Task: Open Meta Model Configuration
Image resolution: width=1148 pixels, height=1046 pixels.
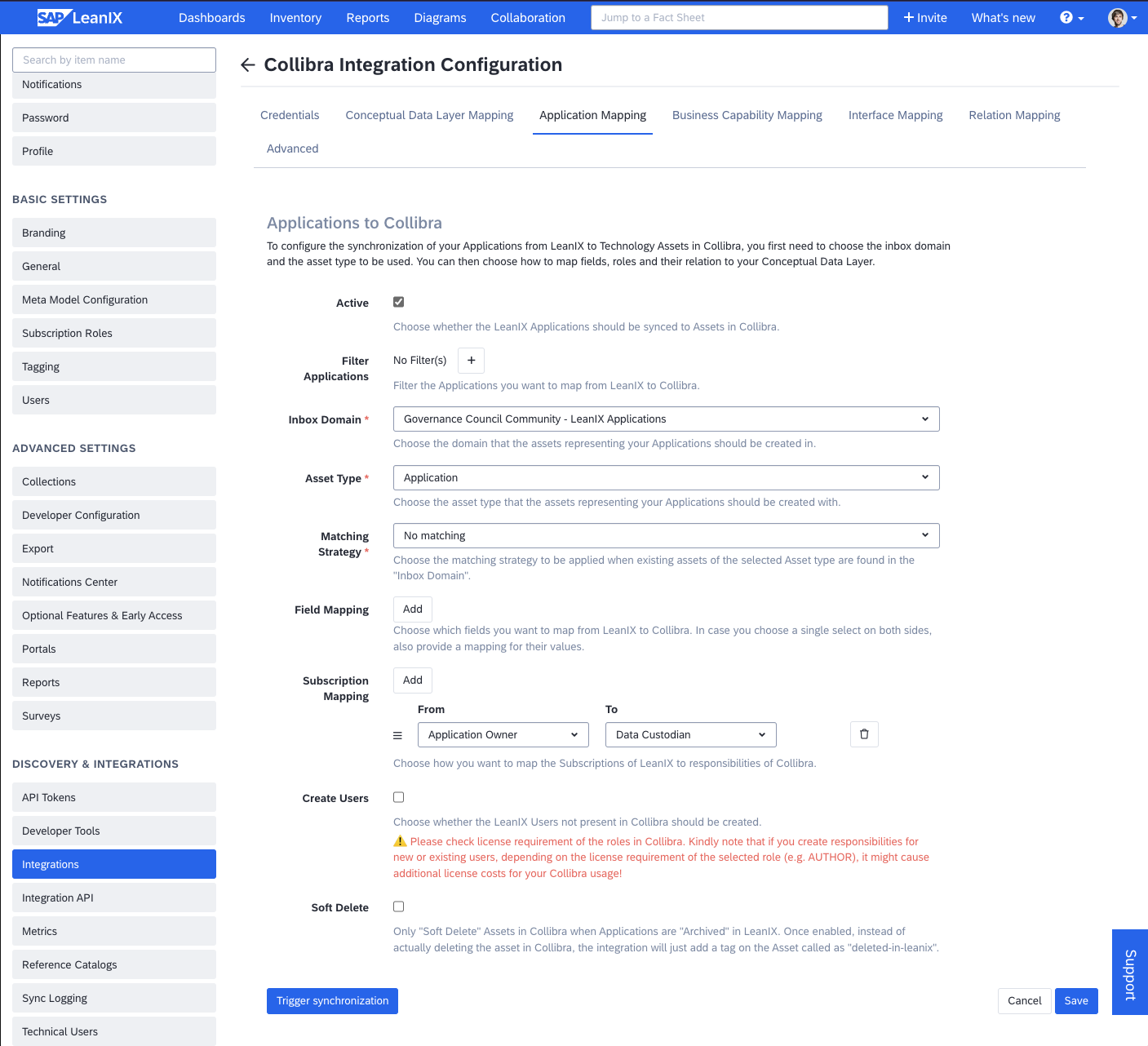Action: 114,299
